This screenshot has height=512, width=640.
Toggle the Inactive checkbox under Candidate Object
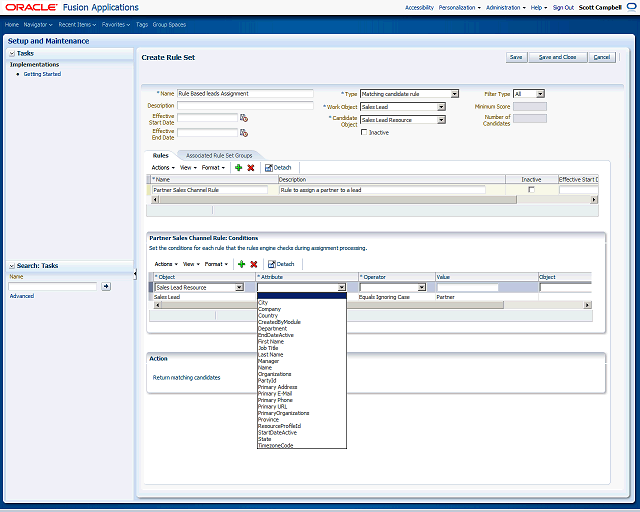[364, 132]
